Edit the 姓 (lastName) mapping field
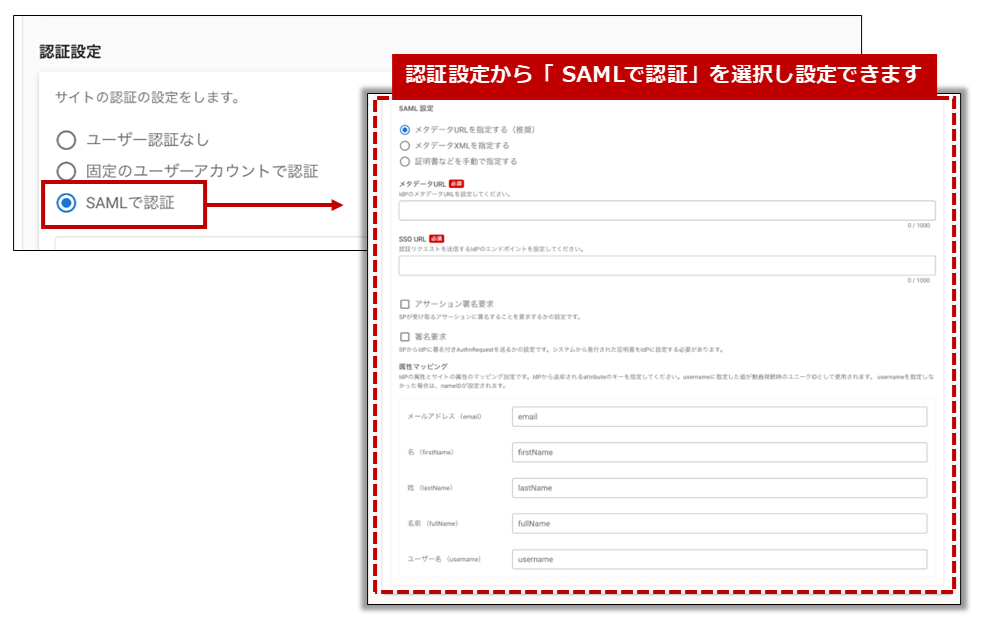The image size is (983, 620). coord(719,488)
